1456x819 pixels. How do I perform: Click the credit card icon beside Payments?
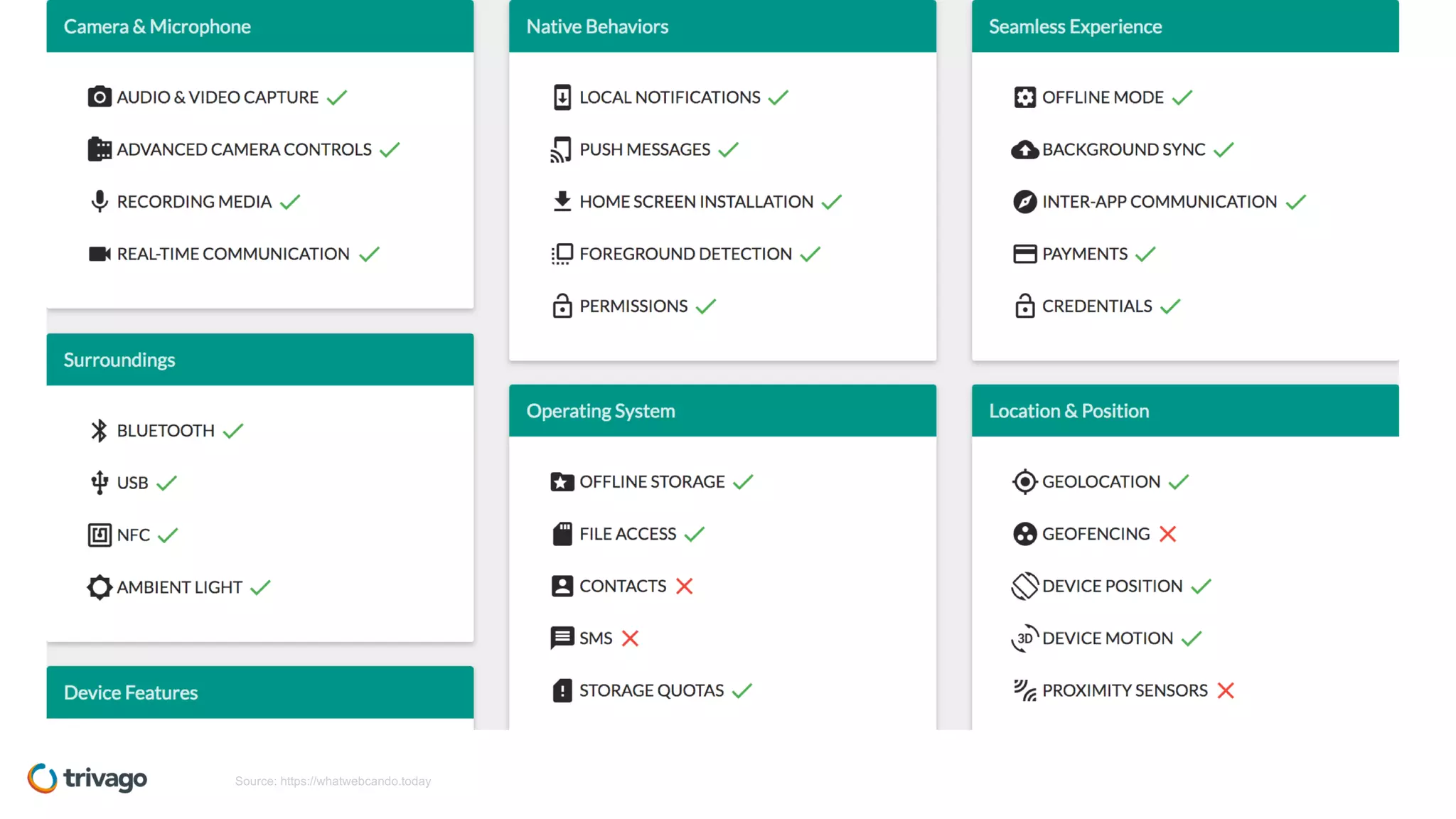click(x=1024, y=254)
